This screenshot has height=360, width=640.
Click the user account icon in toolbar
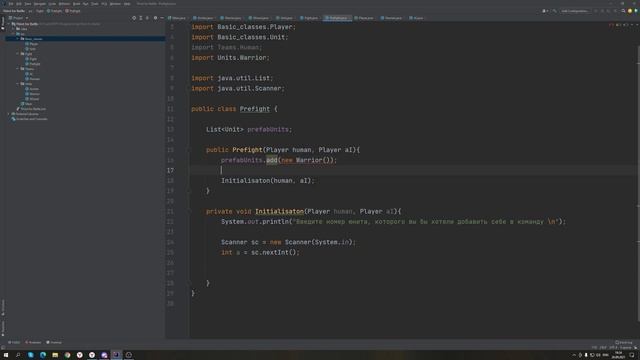tap(545, 11)
